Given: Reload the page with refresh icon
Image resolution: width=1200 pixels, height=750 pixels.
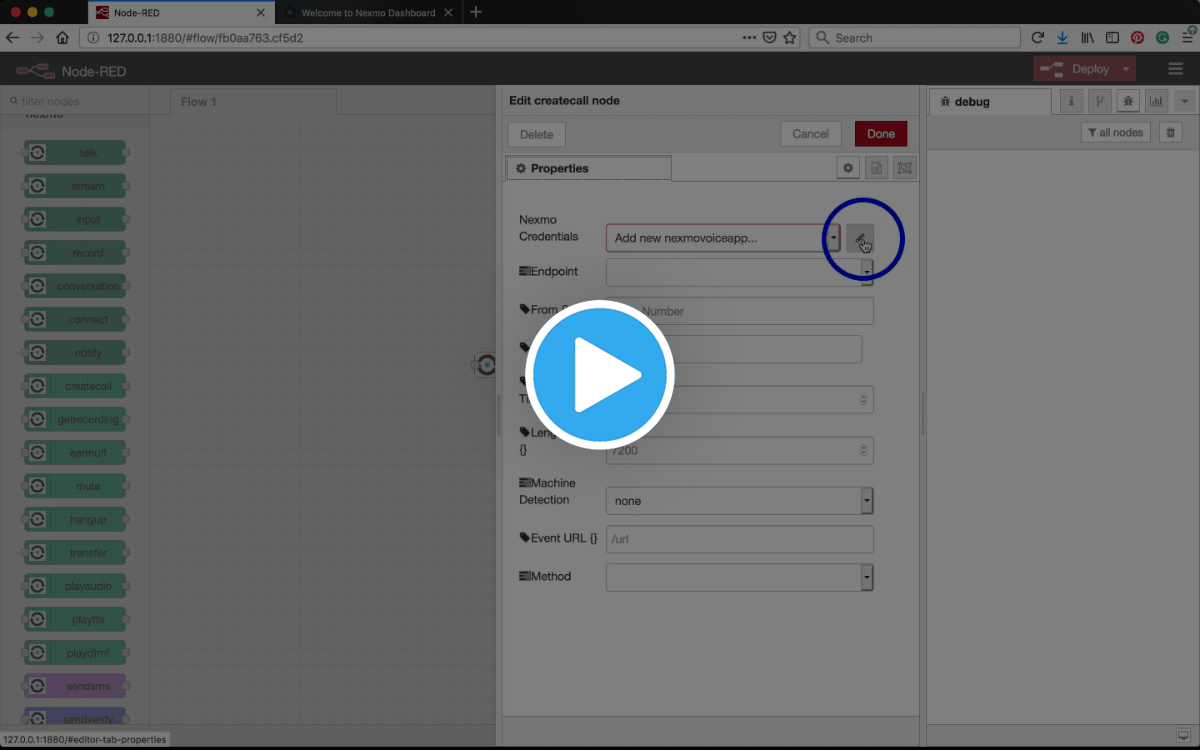Looking at the screenshot, I should click(x=1038, y=38).
